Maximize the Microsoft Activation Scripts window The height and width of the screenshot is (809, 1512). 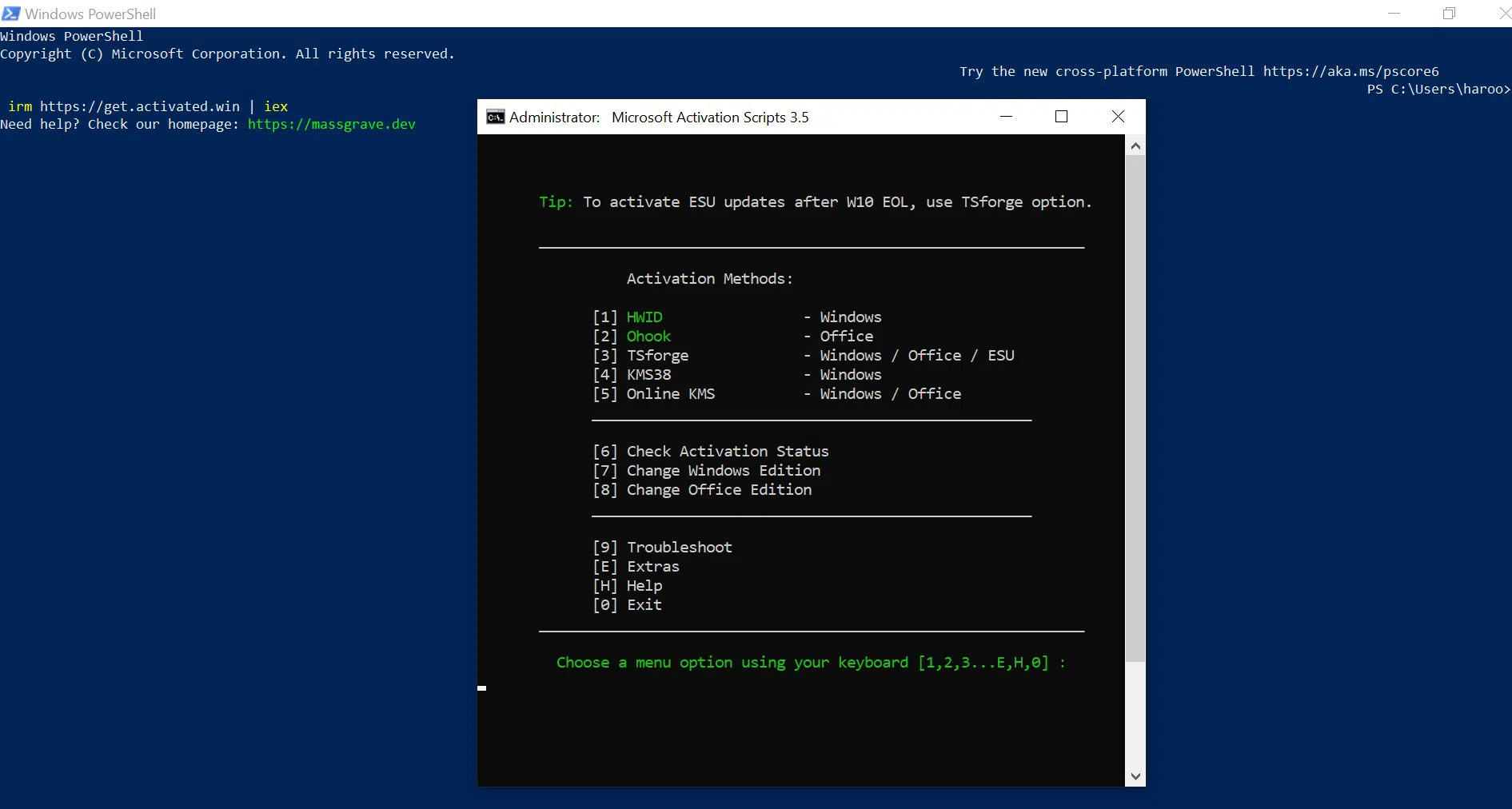1061,117
